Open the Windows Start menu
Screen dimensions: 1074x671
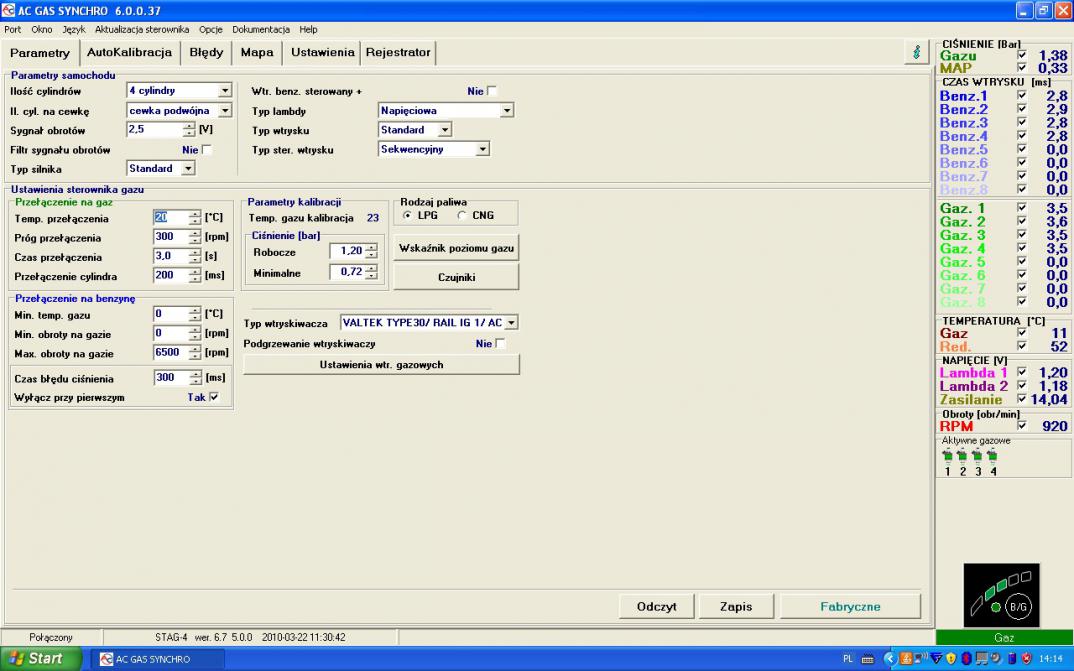[36, 659]
